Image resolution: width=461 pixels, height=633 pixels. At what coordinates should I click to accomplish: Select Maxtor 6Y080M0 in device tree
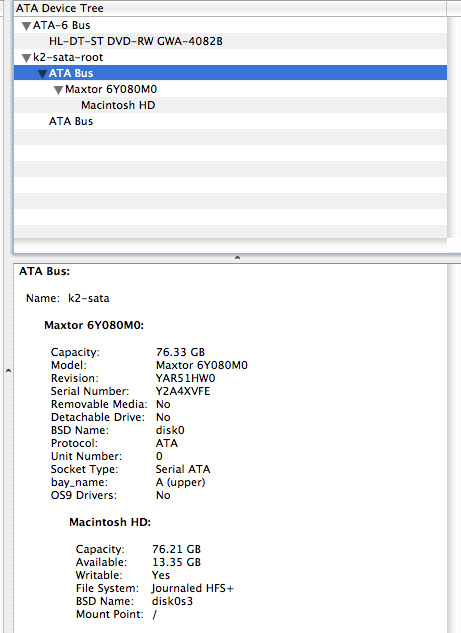[230, 89]
